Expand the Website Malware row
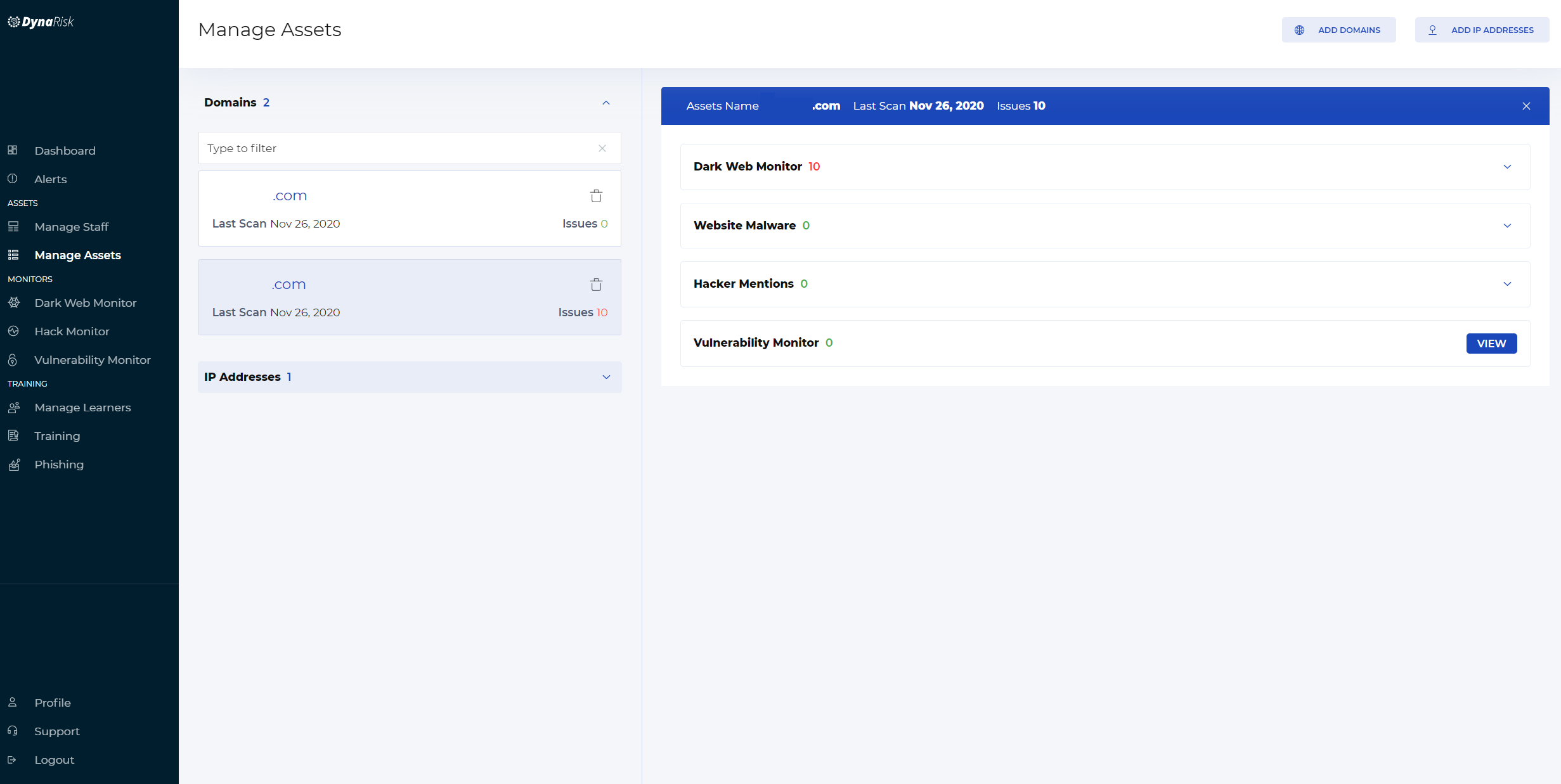The width and height of the screenshot is (1561, 784). point(1506,226)
